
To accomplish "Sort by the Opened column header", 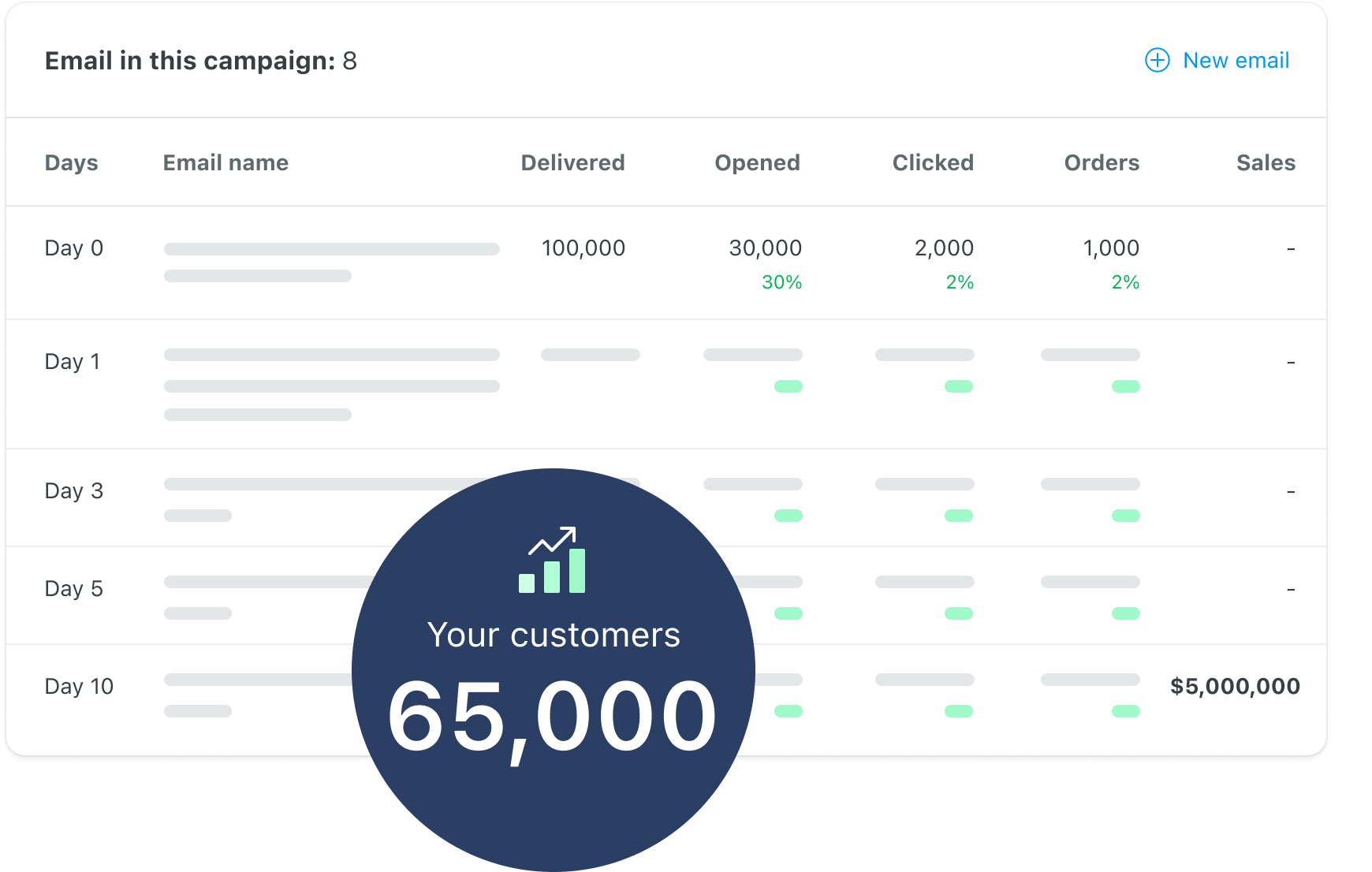I will tap(757, 163).
